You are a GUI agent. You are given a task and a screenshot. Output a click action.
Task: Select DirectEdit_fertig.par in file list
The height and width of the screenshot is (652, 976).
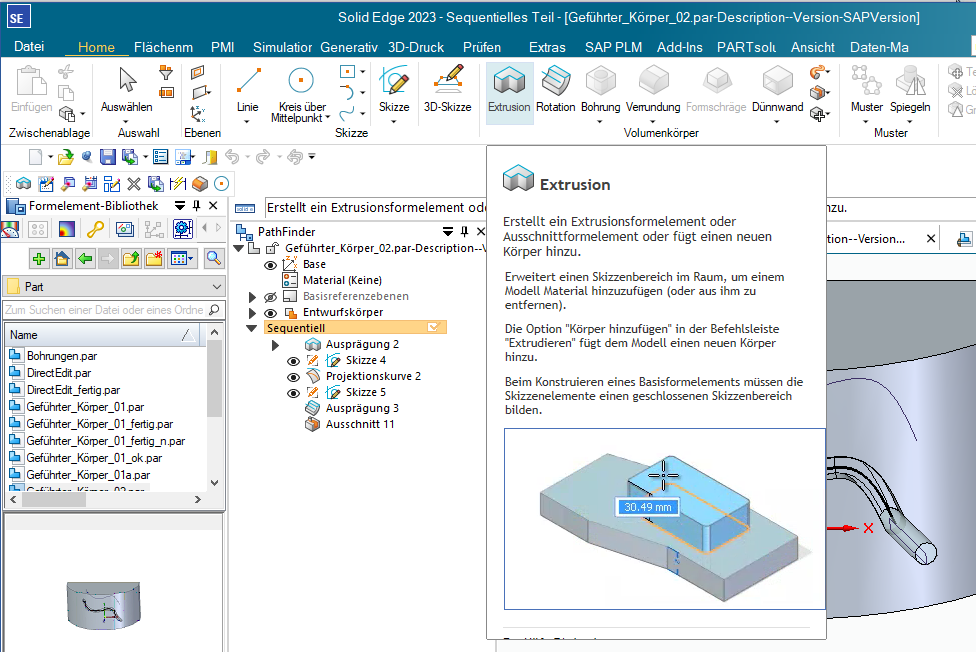(73, 390)
